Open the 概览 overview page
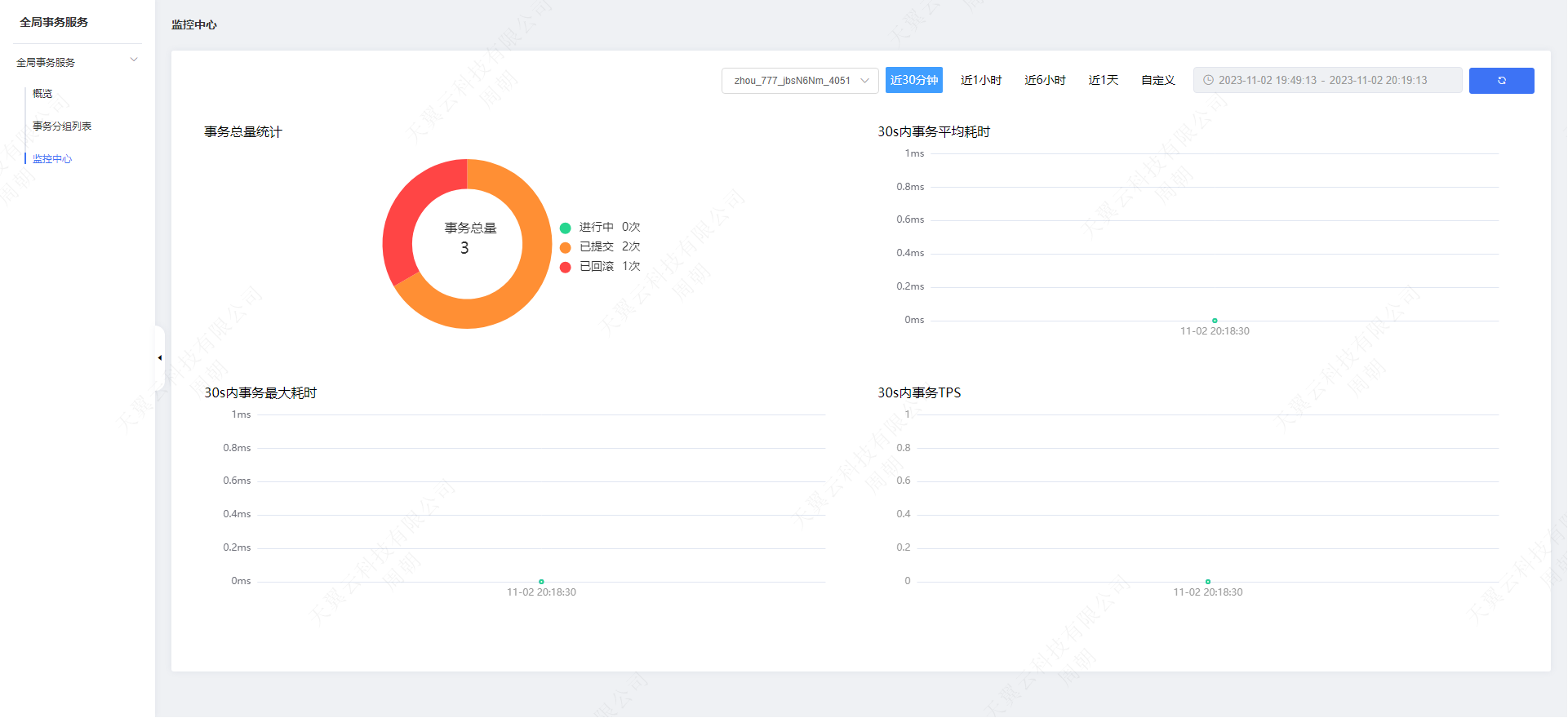The width and height of the screenshot is (1568, 718). (x=42, y=94)
